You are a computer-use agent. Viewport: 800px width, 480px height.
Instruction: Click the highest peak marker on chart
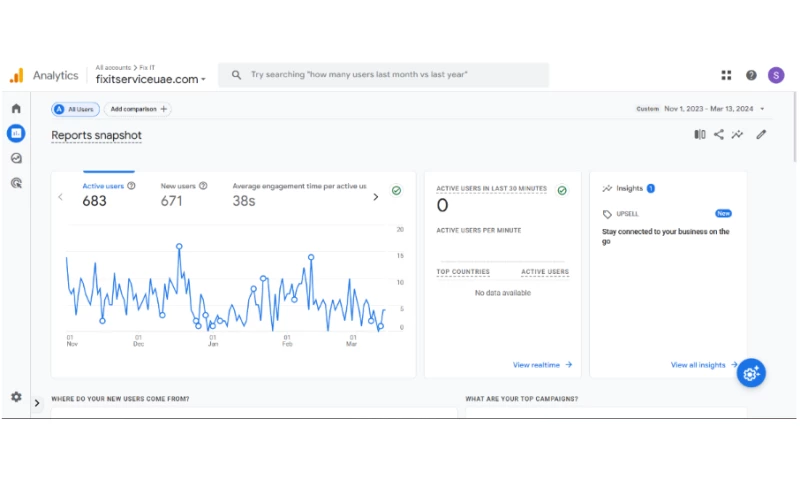click(179, 246)
